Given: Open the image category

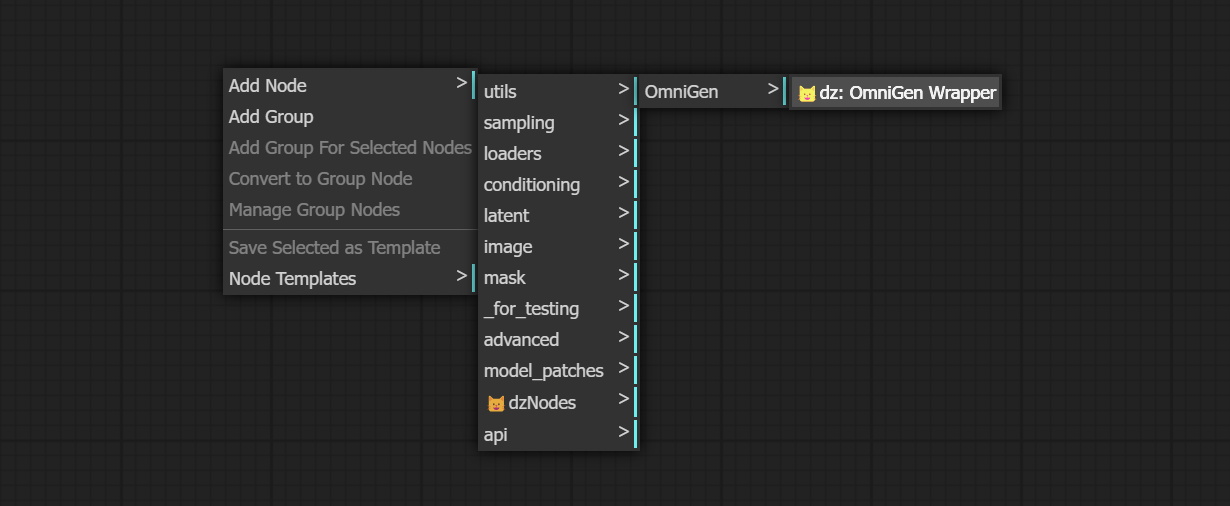Looking at the screenshot, I should click(x=558, y=247).
